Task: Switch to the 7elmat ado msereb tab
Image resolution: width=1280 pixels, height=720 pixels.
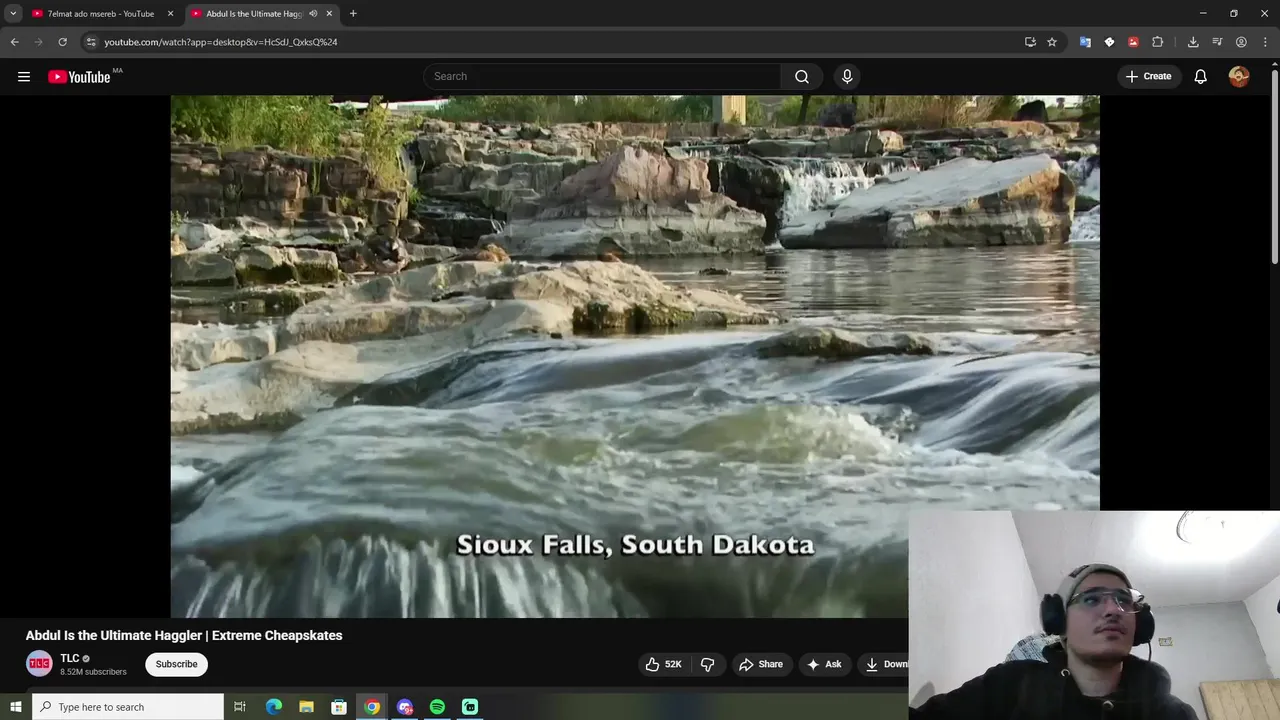Action: 100,14
